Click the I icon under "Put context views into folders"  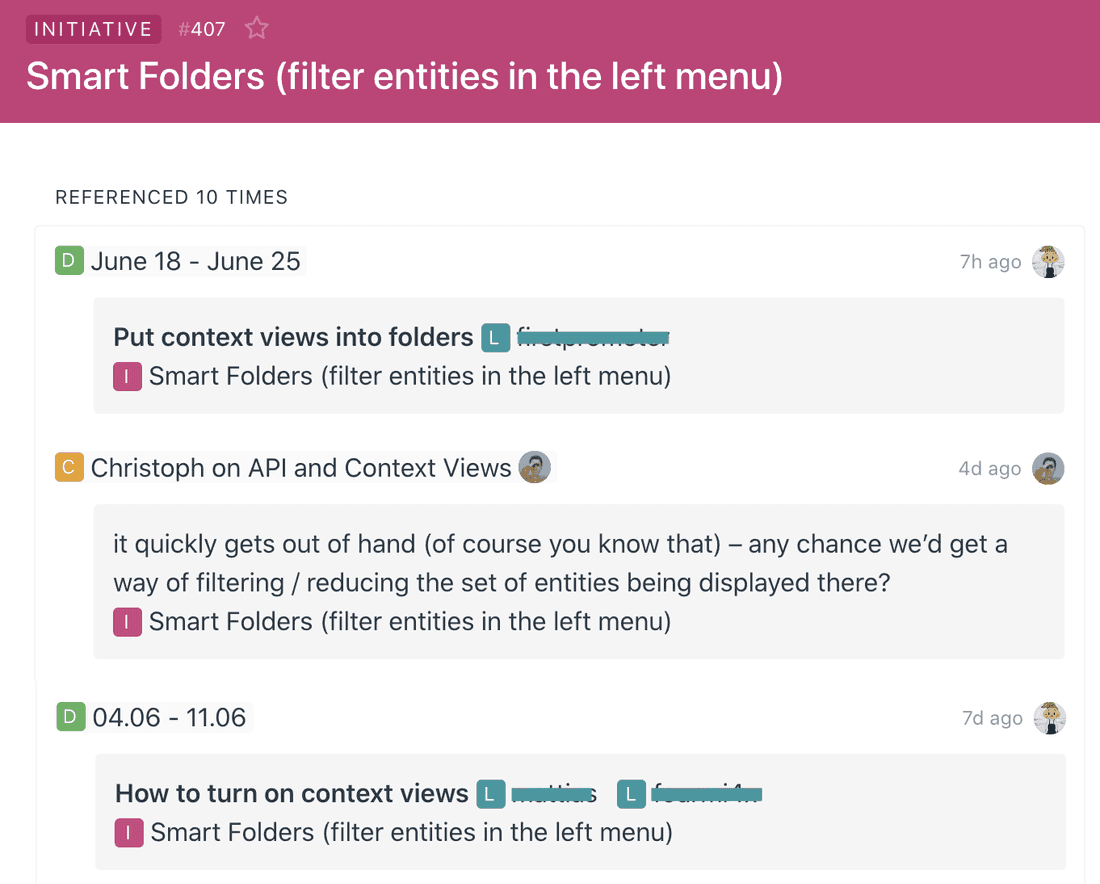(x=127, y=376)
